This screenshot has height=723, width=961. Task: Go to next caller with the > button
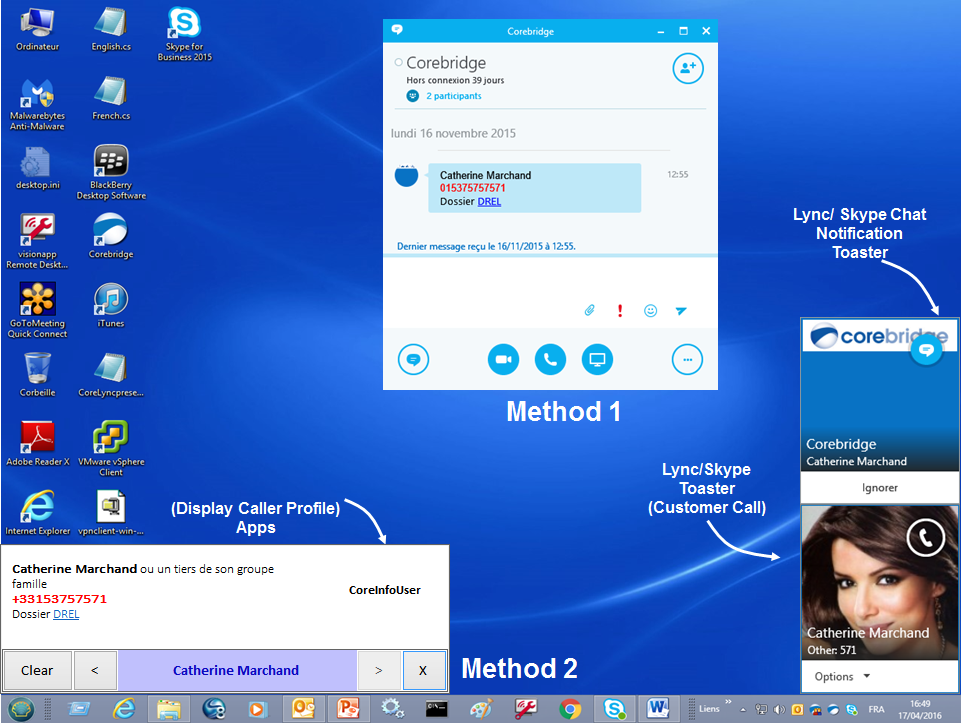[379, 670]
